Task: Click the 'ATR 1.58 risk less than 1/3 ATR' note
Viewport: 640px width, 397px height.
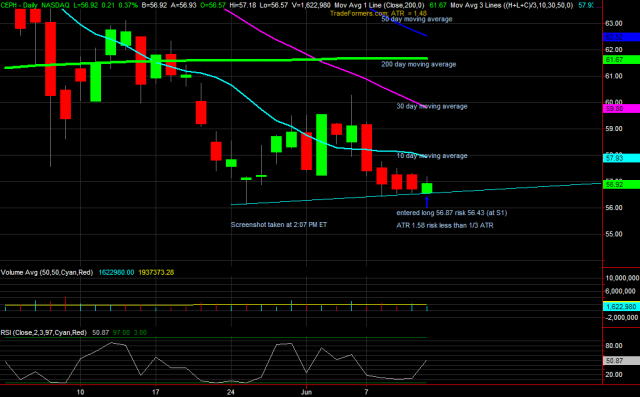Action: [444, 226]
